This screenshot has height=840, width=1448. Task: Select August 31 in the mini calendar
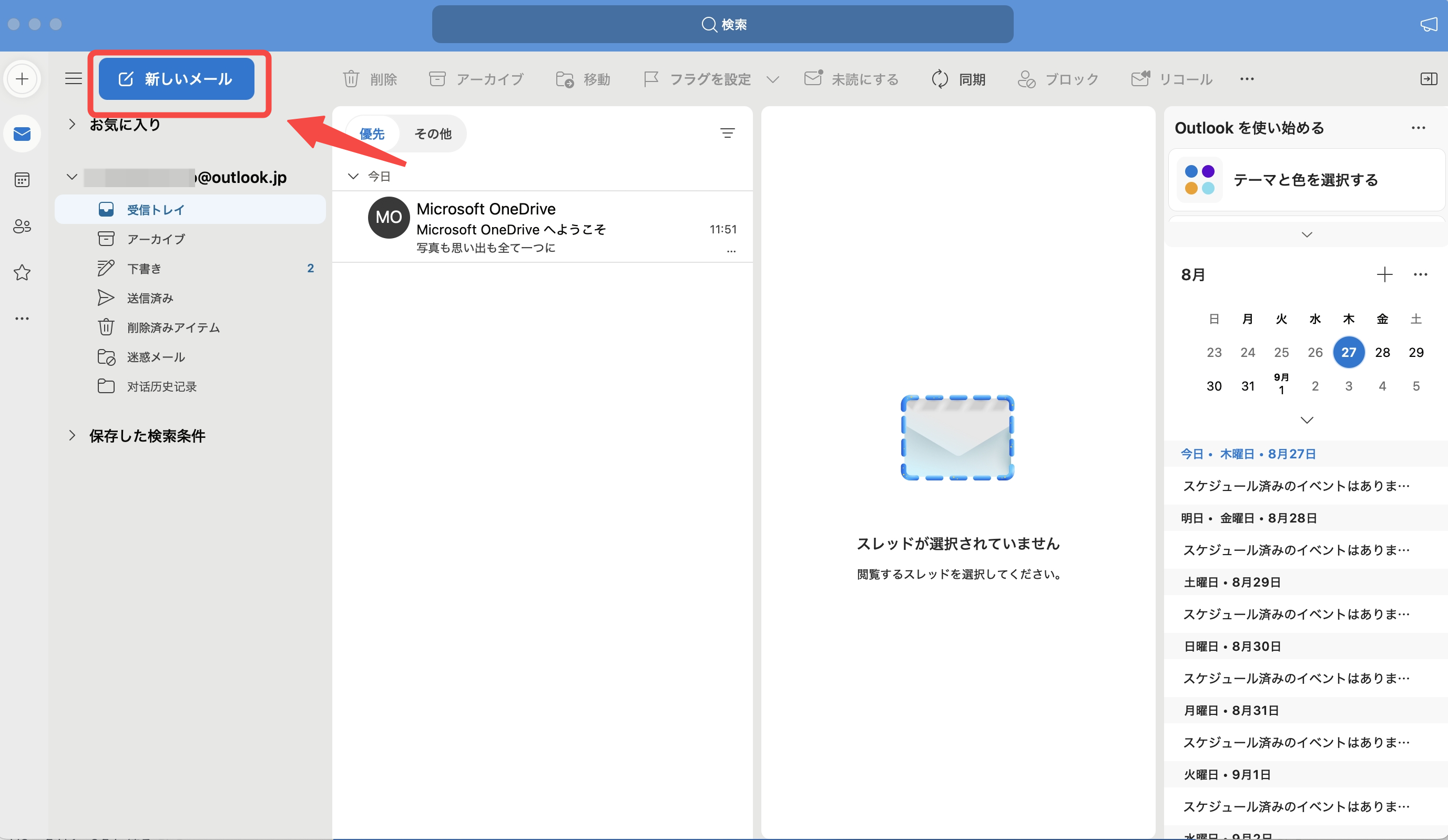(1248, 386)
